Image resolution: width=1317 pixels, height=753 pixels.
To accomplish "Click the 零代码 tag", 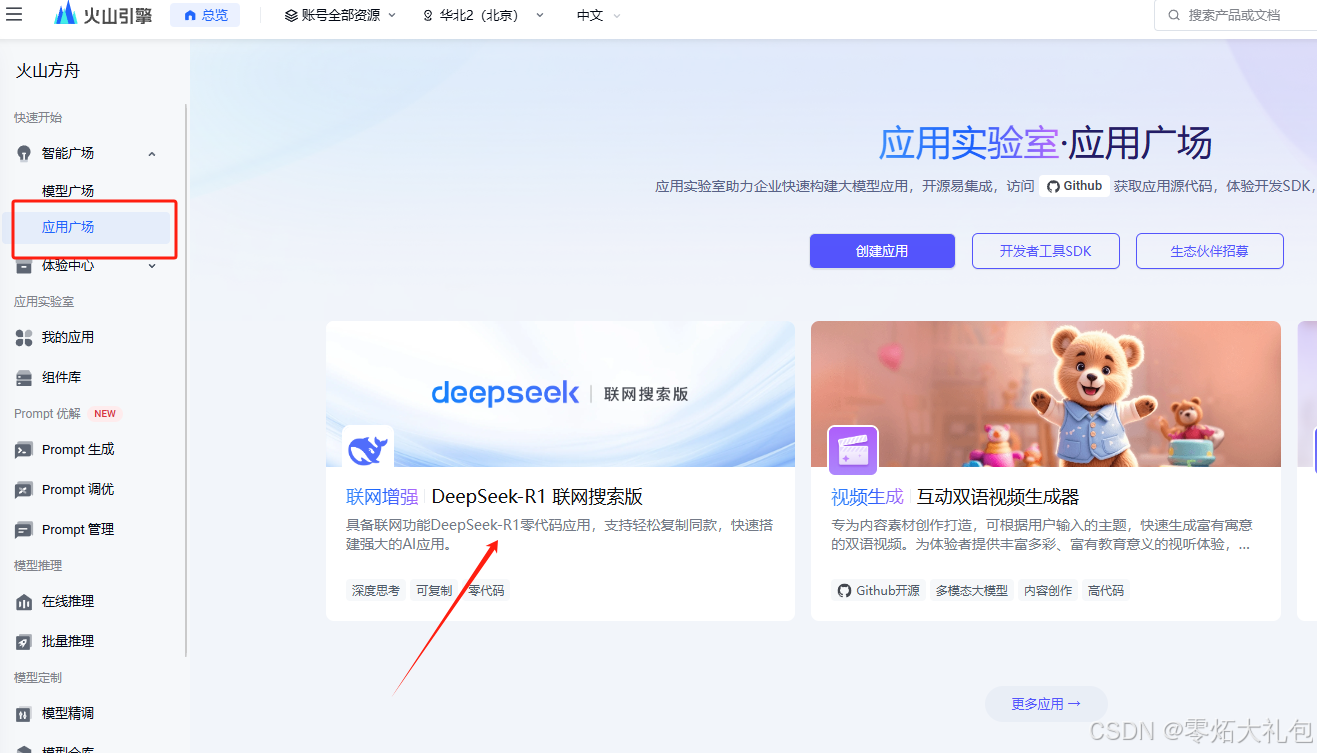I will [x=486, y=591].
